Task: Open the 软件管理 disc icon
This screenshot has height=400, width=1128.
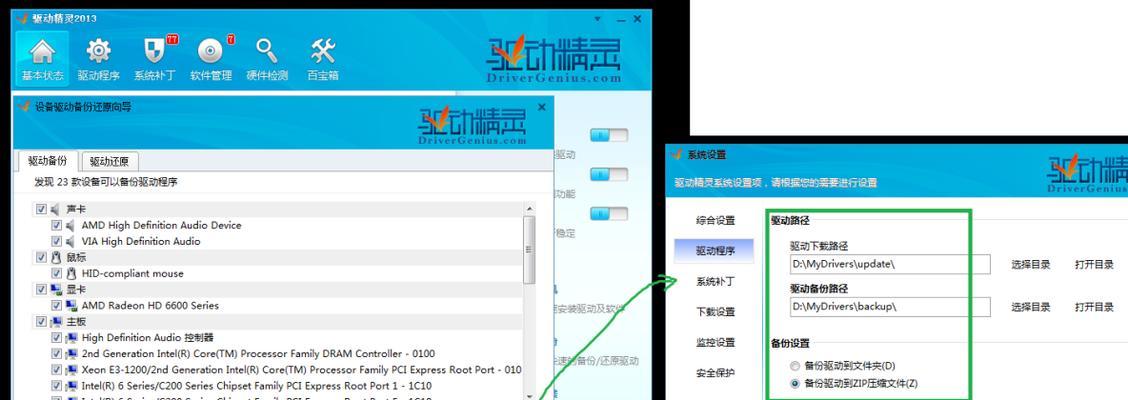Action: [211, 58]
